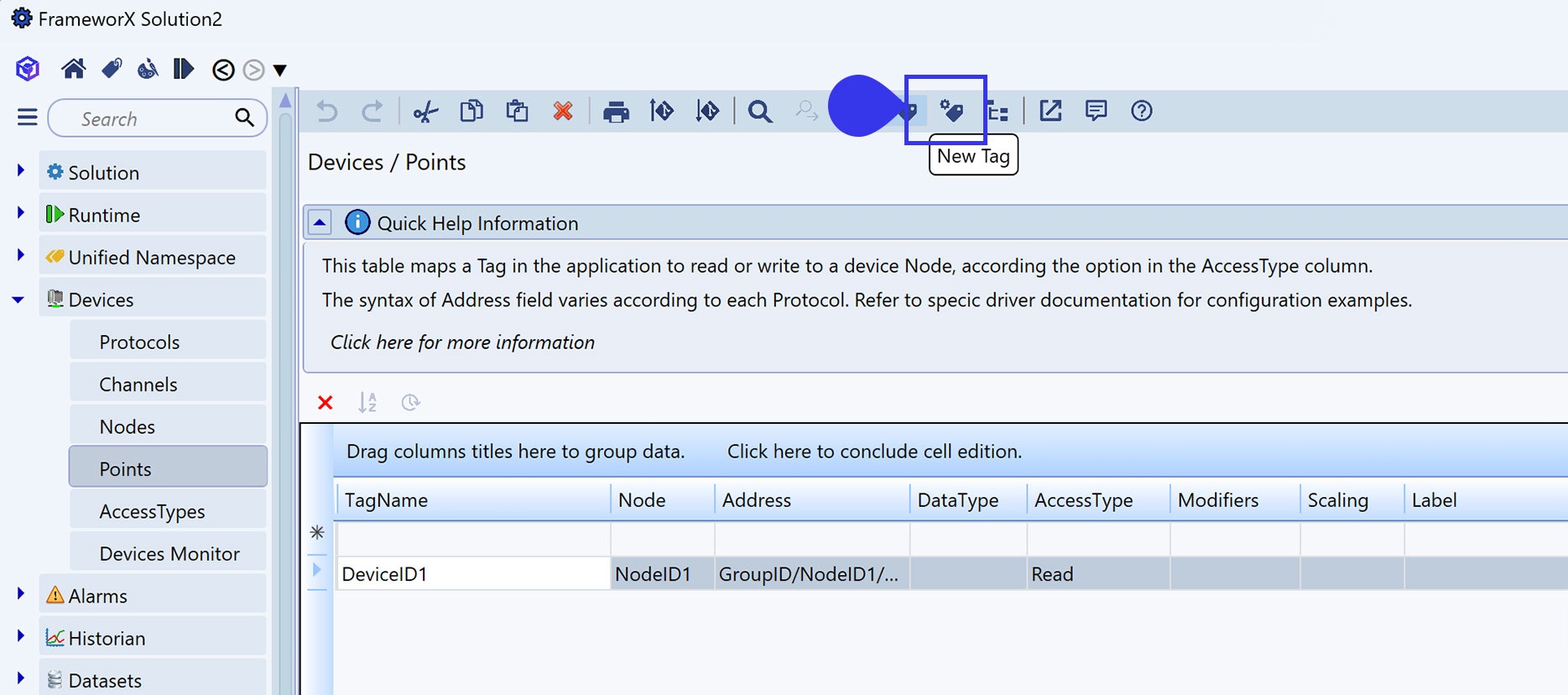Expand the Solution tree node
Image resolution: width=1568 pixels, height=695 pixels.
click(20, 171)
